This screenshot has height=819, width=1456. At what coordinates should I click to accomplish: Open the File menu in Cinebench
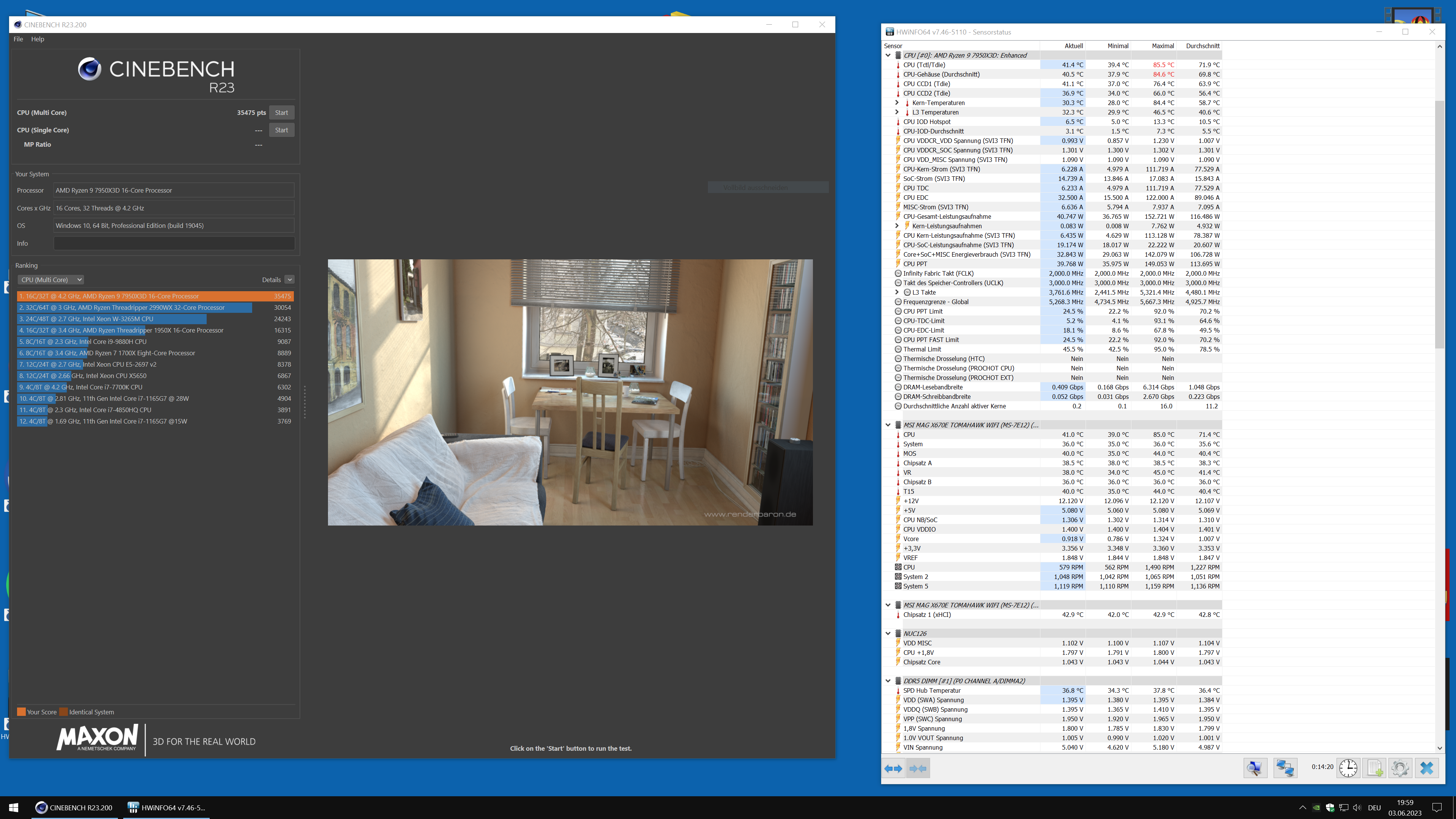click(x=18, y=39)
